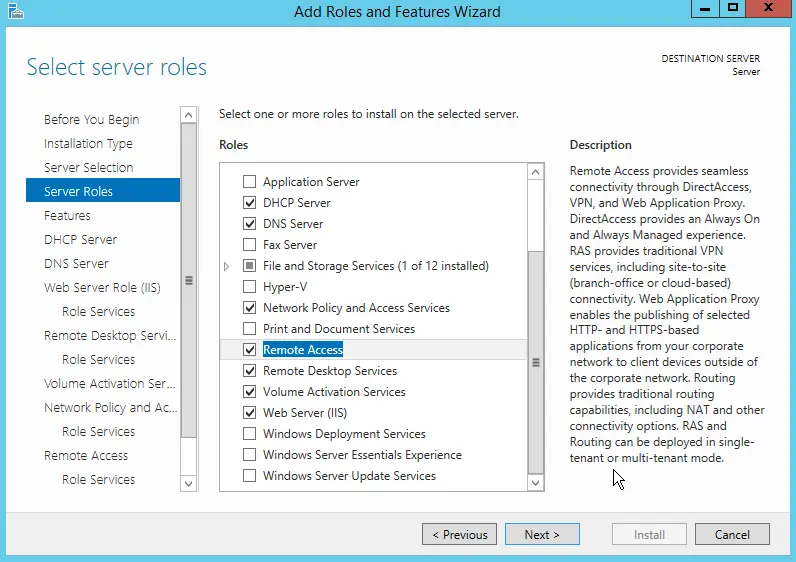Check Windows Server Update Services

250,476
